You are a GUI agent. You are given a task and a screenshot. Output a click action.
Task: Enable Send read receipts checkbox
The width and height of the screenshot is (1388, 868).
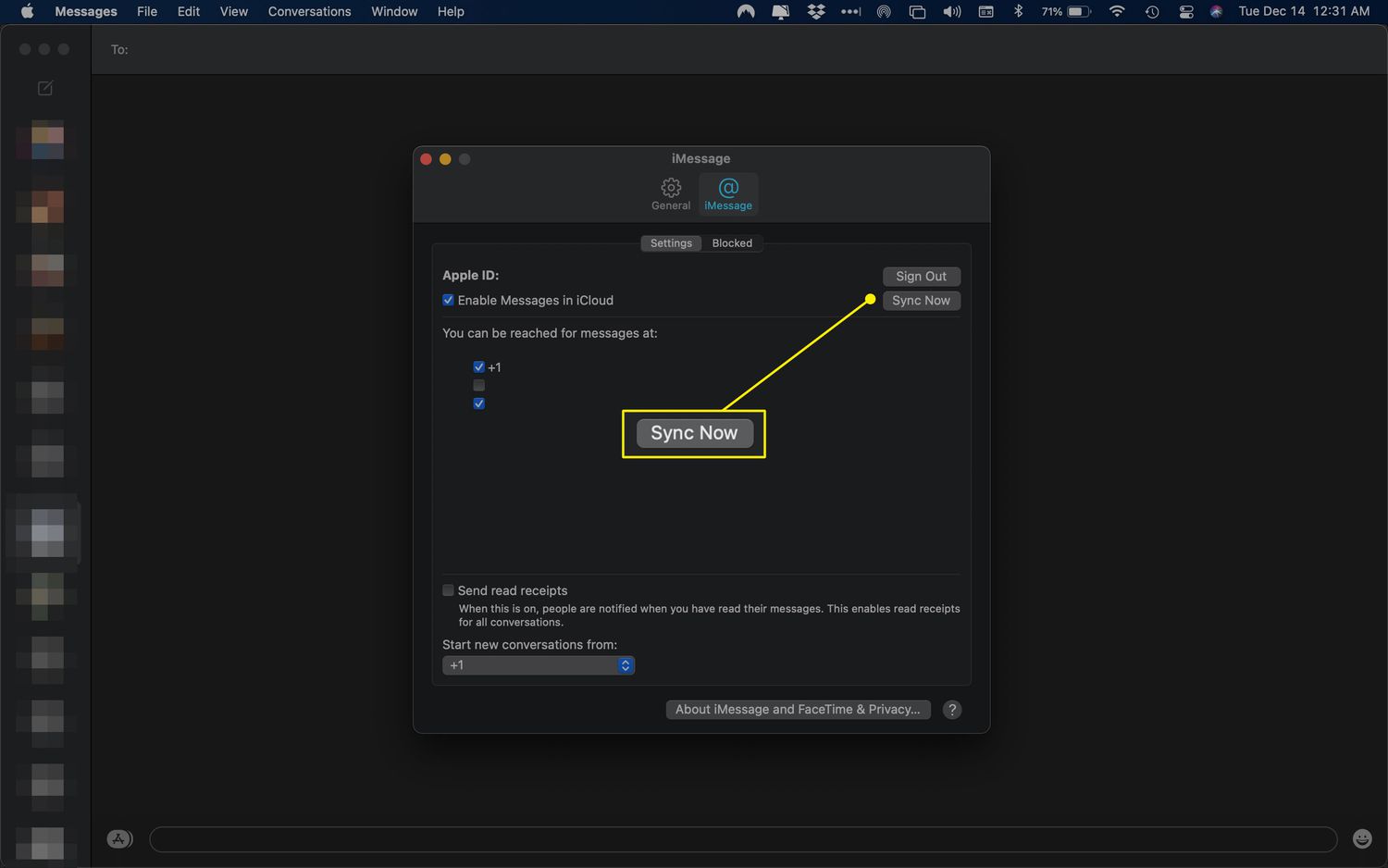pyautogui.click(x=449, y=590)
